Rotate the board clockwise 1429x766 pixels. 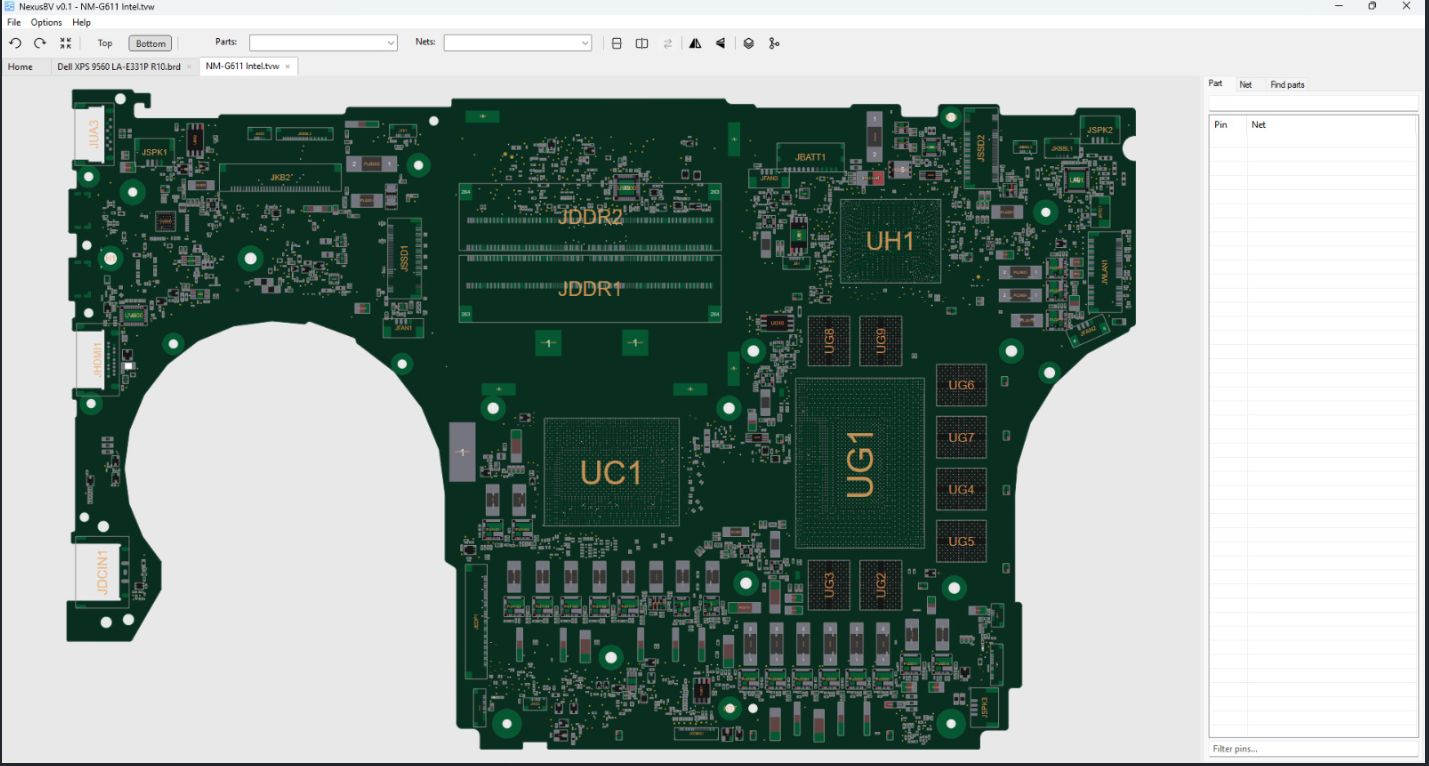point(40,43)
